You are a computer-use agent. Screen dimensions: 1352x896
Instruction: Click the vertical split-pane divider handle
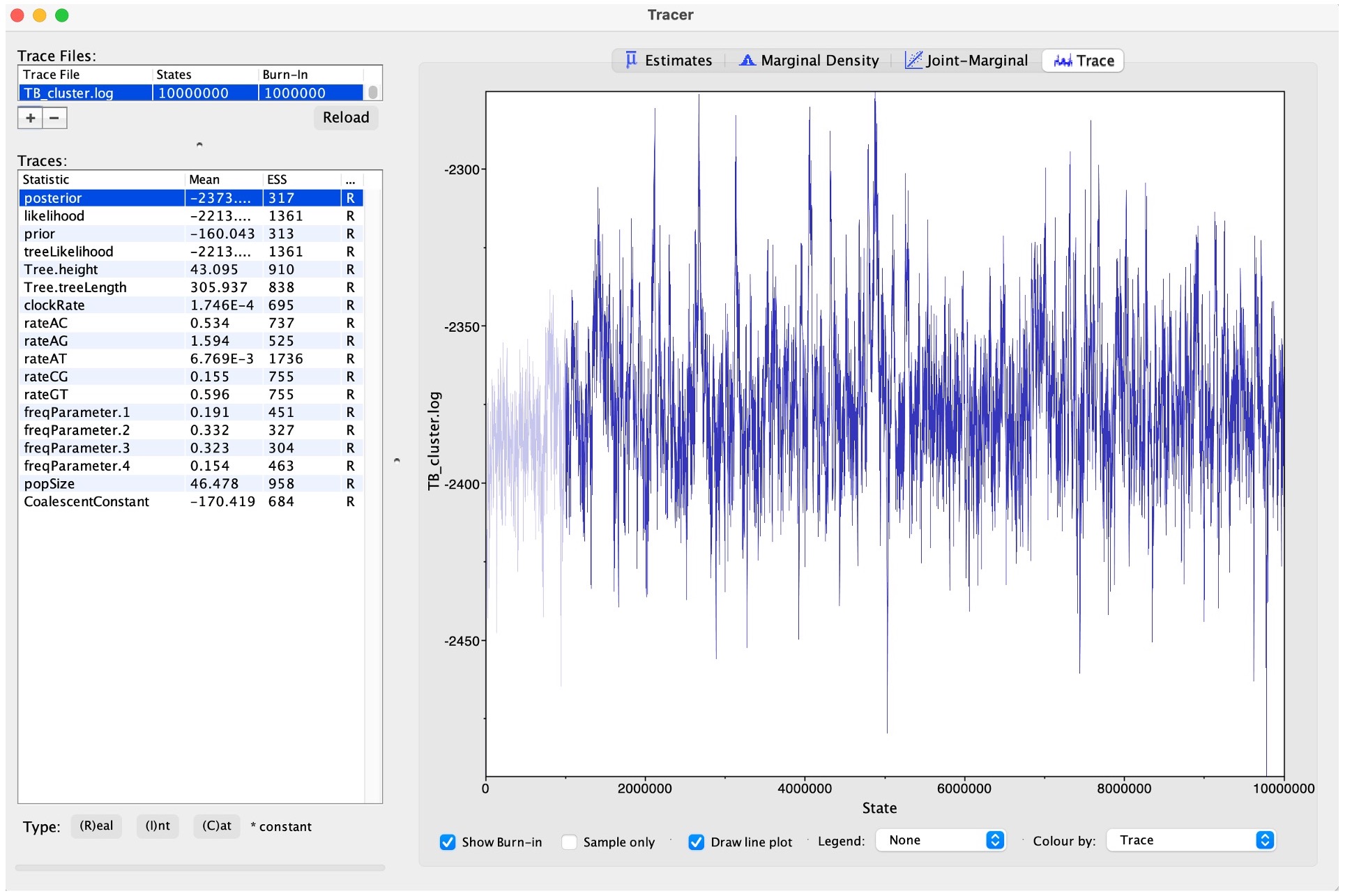[x=397, y=460]
